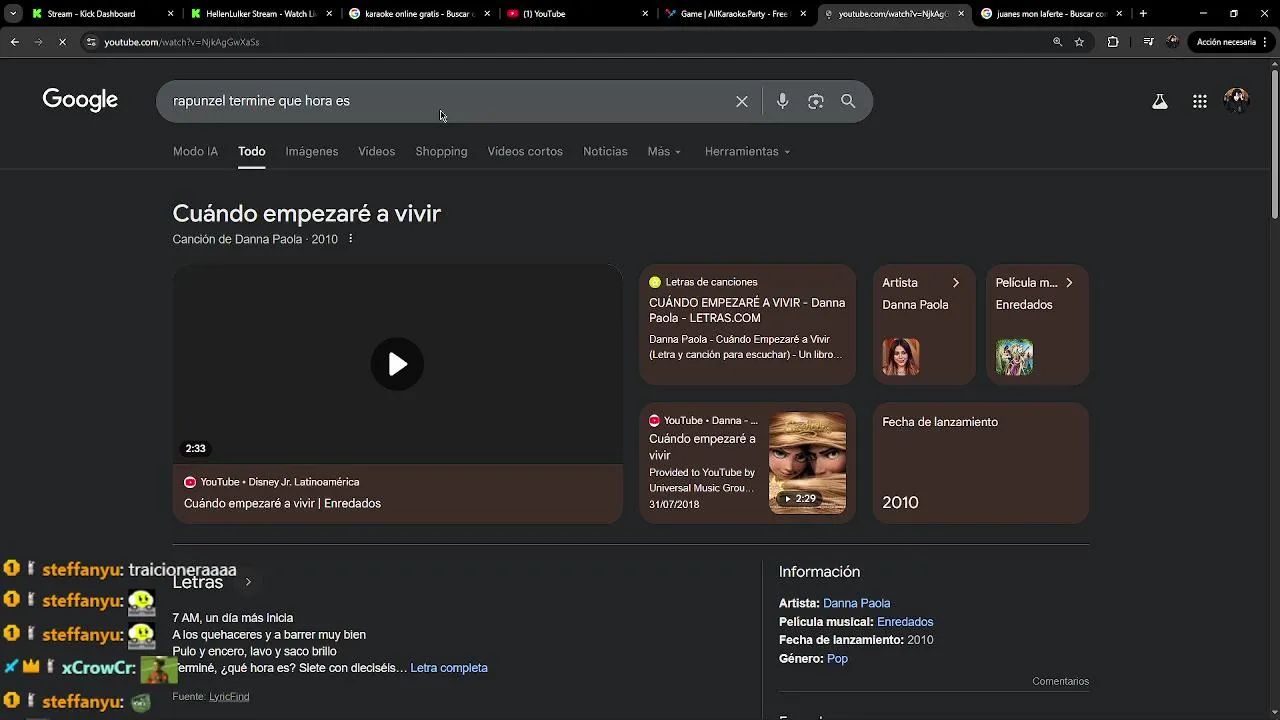Screen dimensions: 1280x720
Task: Stop loading the page
Action: (62, 42)
